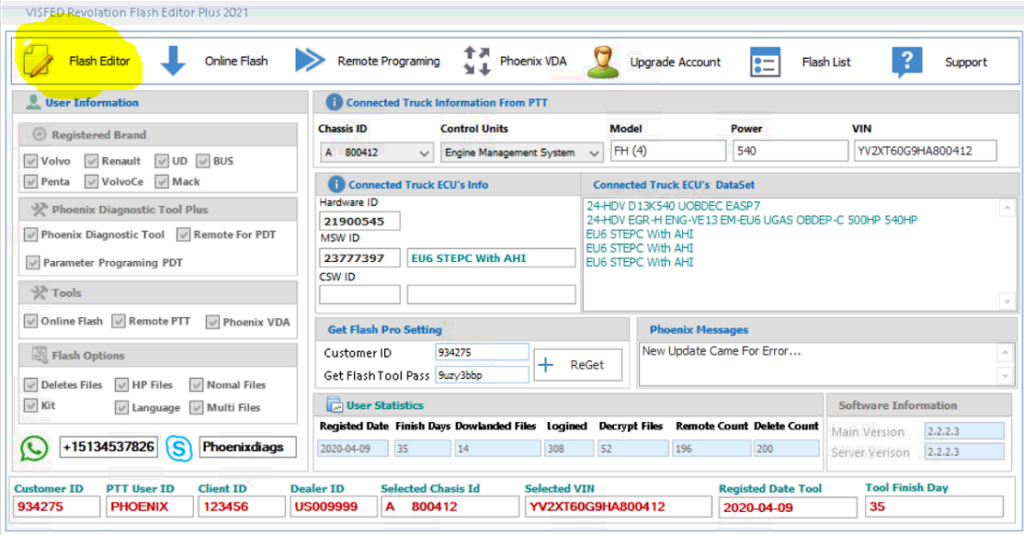Toggle the Penta brand checkbox
The image size is (1024, 535).
click(x=31, y=181)
